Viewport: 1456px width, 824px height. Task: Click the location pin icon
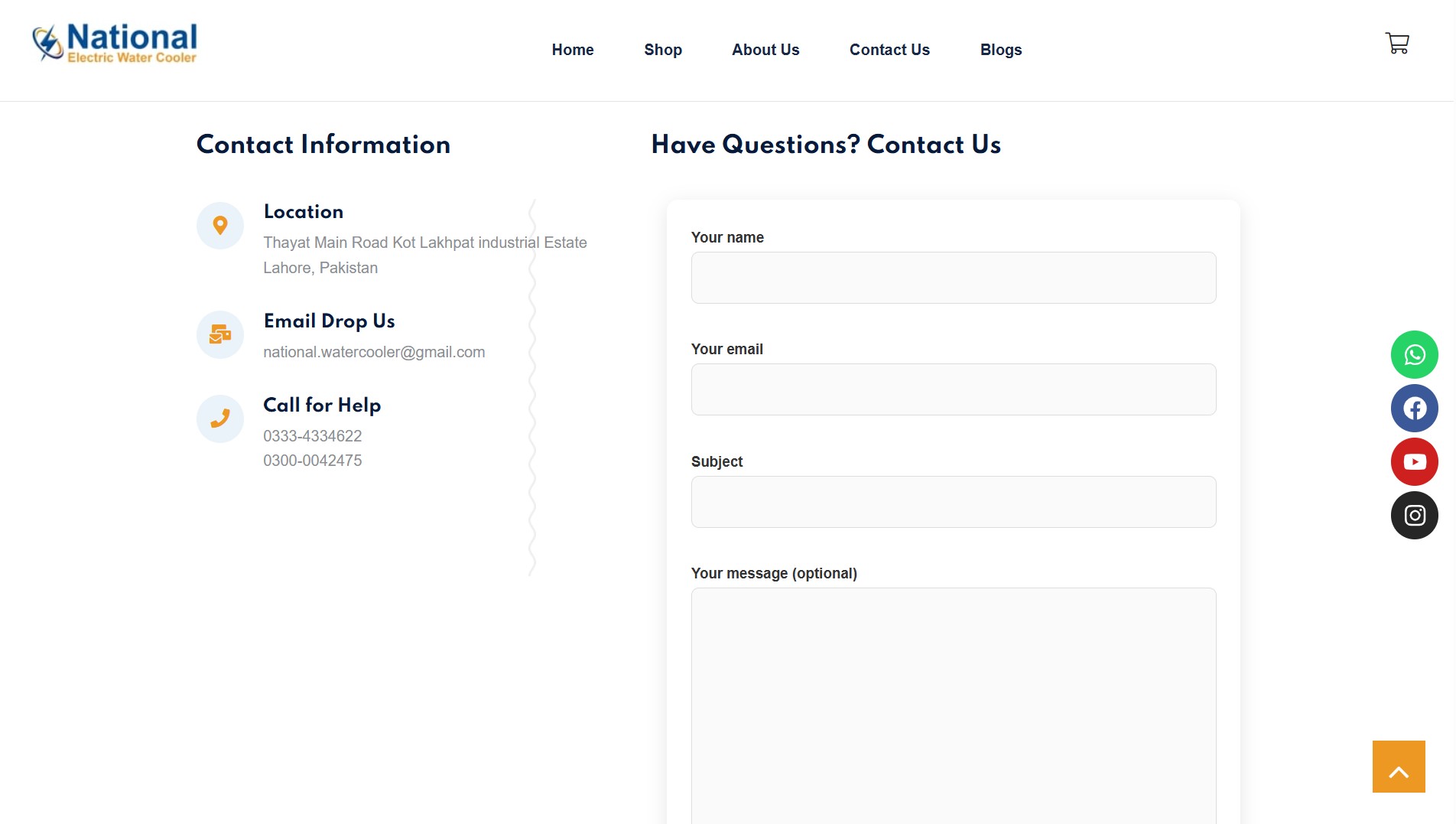[220, 226]
